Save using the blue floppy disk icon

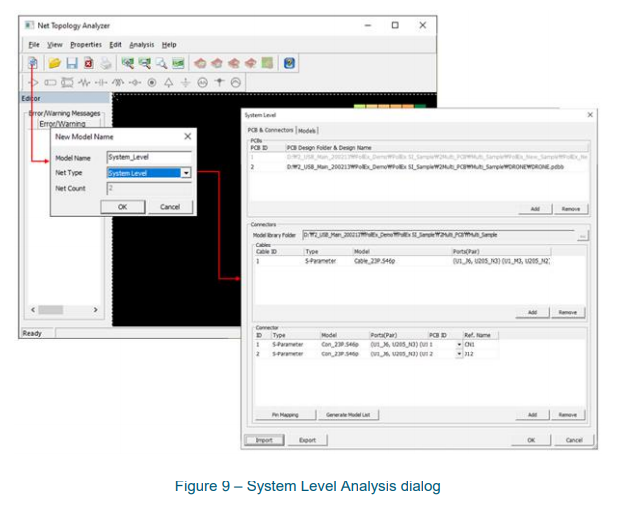[72, 63]
